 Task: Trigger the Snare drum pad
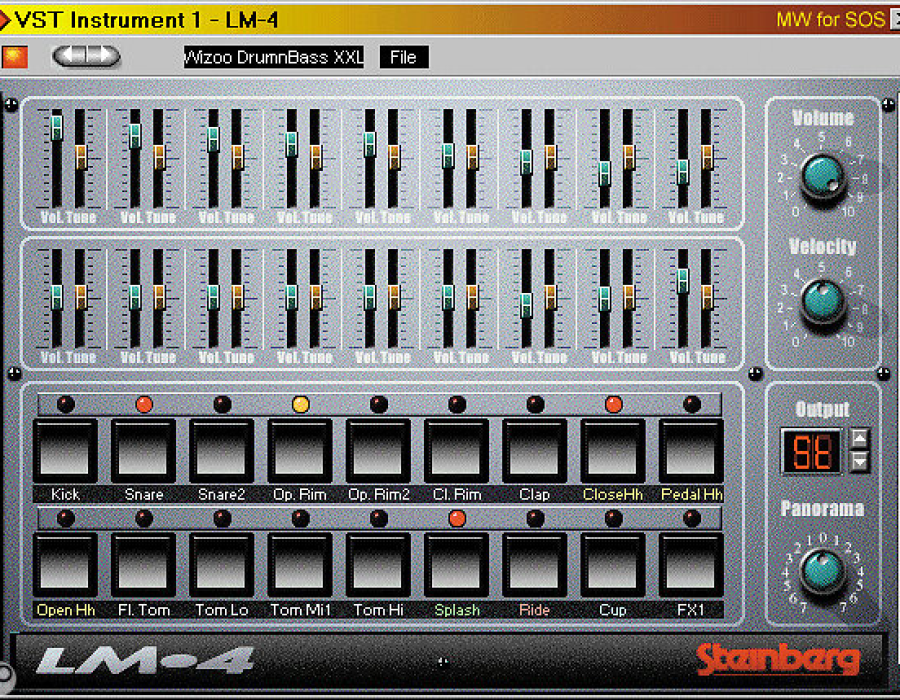point(143,450)
